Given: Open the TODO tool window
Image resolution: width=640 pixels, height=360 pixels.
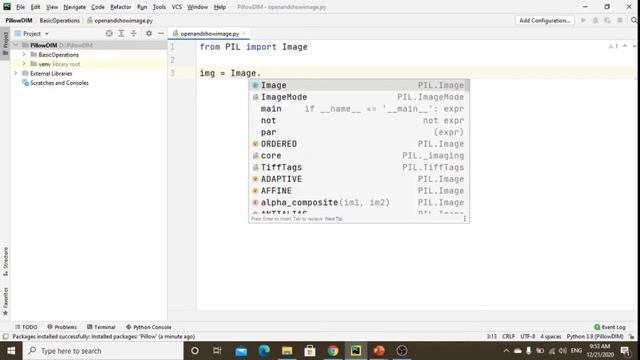Looking at the screenshot, I should [26, 327].
